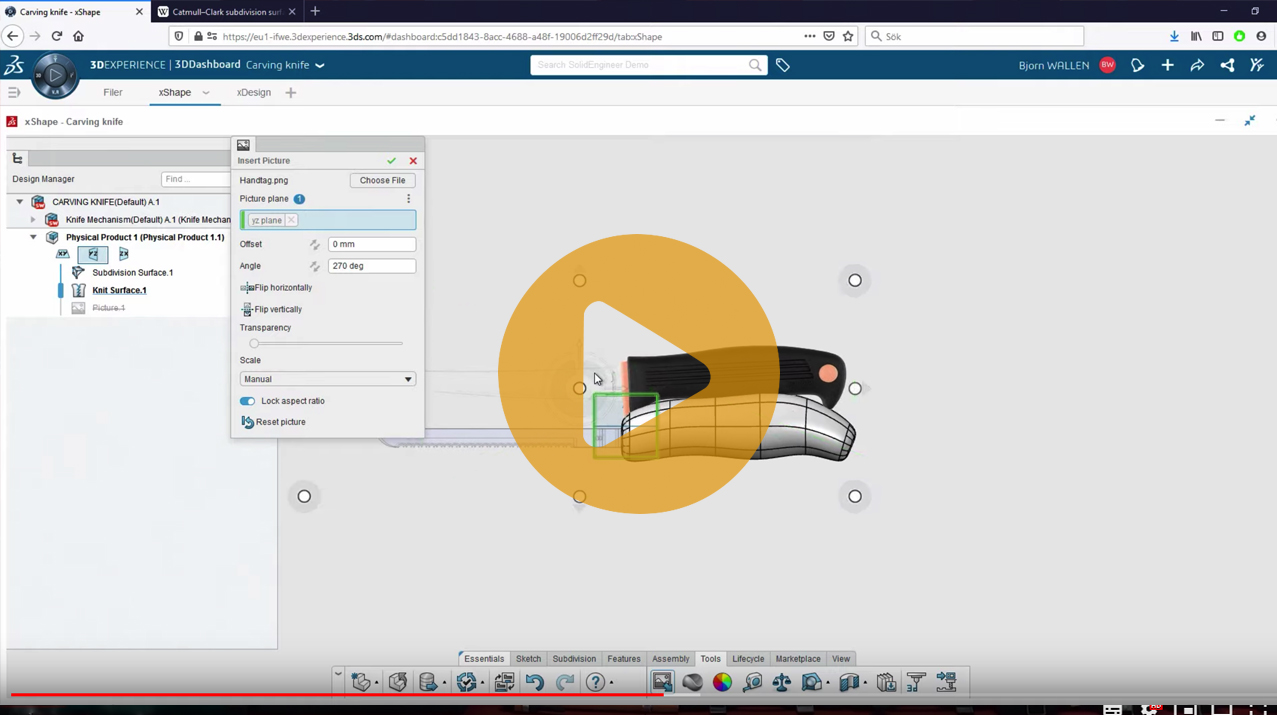The width and height of the screenshot is (1277, 715).
Task: Select the YZ plane icon in tree
Action: click(x=93, y=255)
